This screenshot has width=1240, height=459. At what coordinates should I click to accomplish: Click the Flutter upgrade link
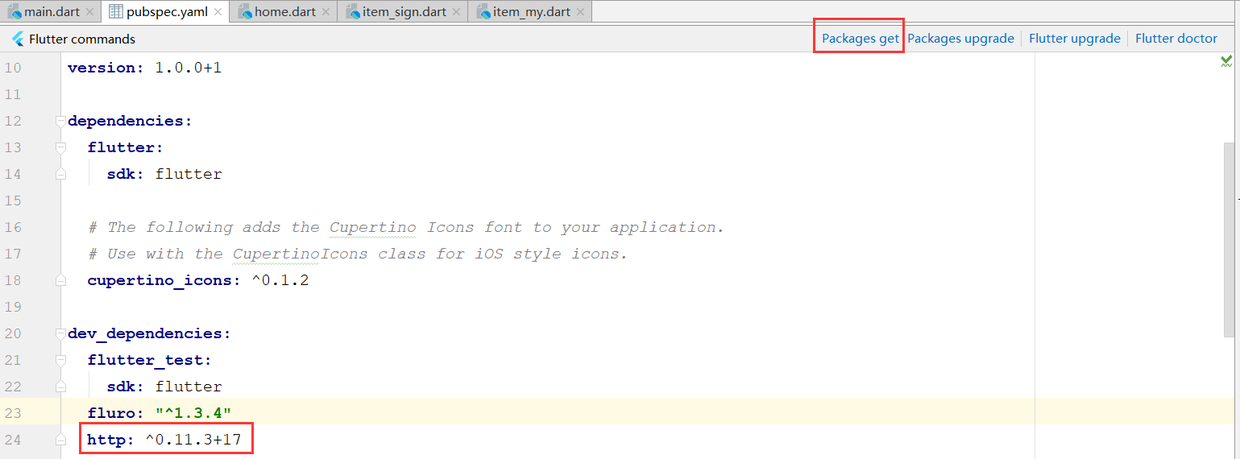[1074, 39]
